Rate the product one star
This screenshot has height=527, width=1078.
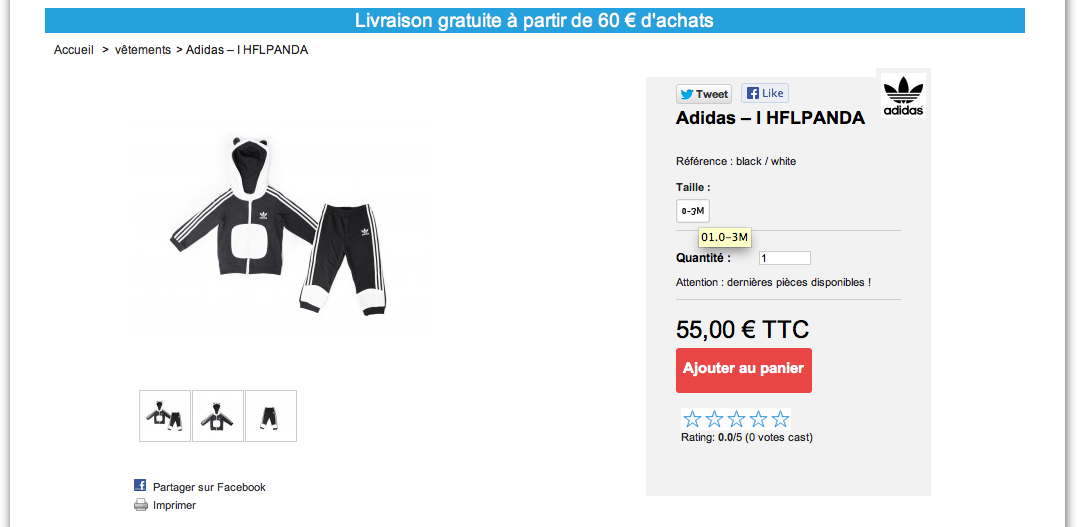click(692, 419)
